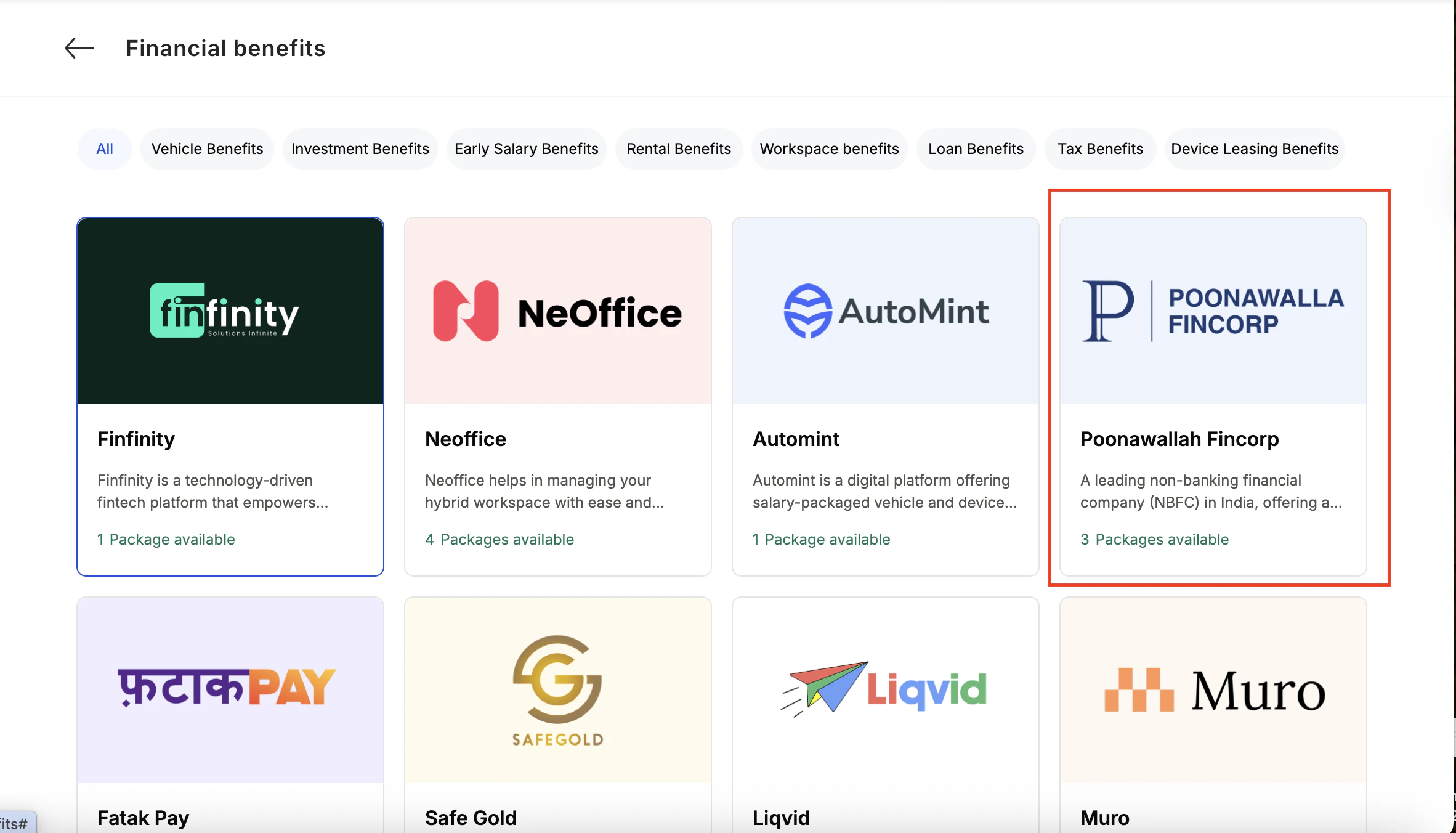Click Poonawallah's '3 Packages available' text
Screen dimensions: 1456x833
pos(1155,540)
